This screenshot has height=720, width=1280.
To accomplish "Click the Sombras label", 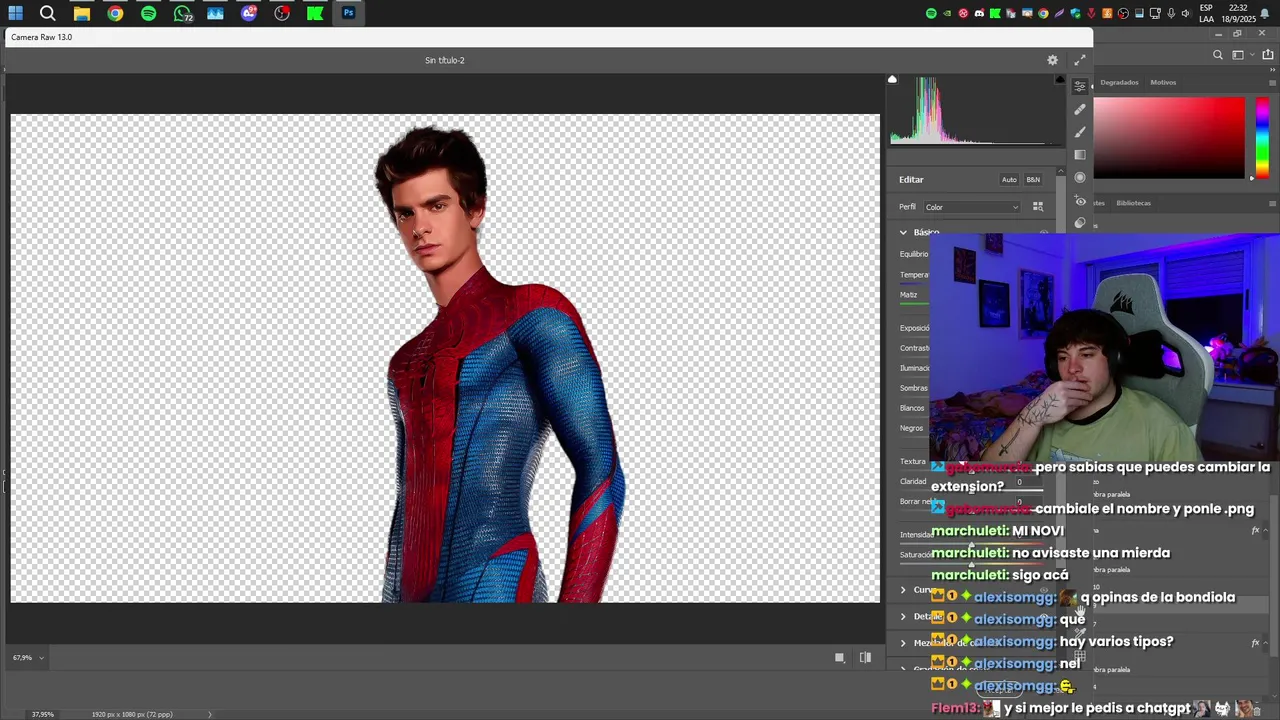I will 914,388.
